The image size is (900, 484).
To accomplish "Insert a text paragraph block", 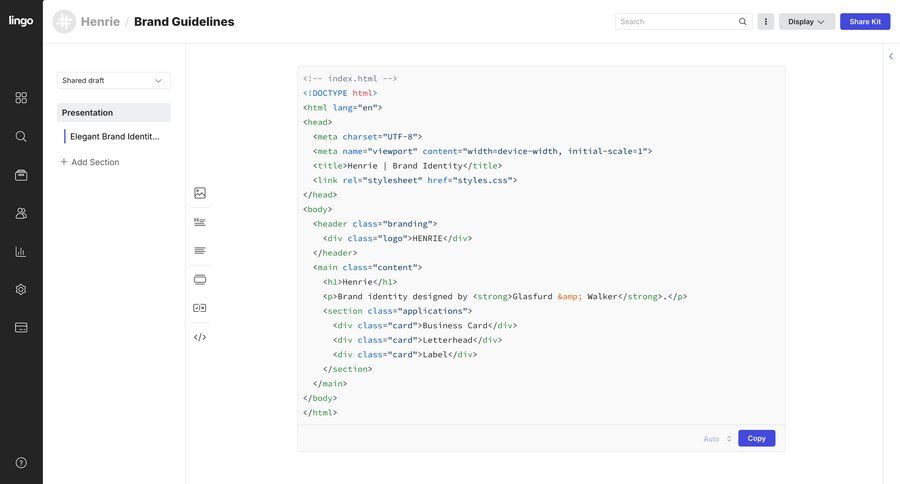I will (200, 250).
